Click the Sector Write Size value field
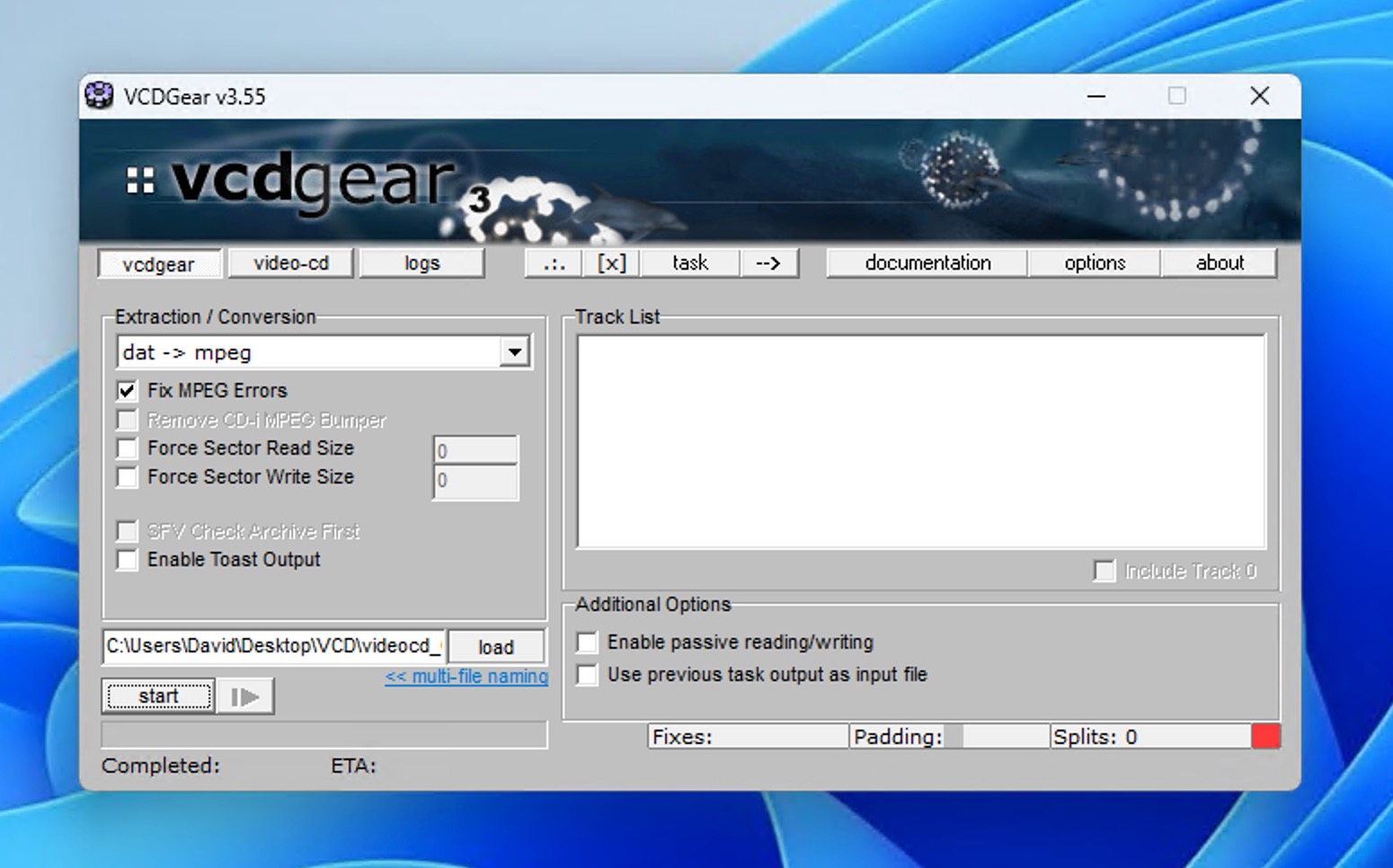Image resolution: width=1393 pixels, height=868 pixels. (475, 481)
